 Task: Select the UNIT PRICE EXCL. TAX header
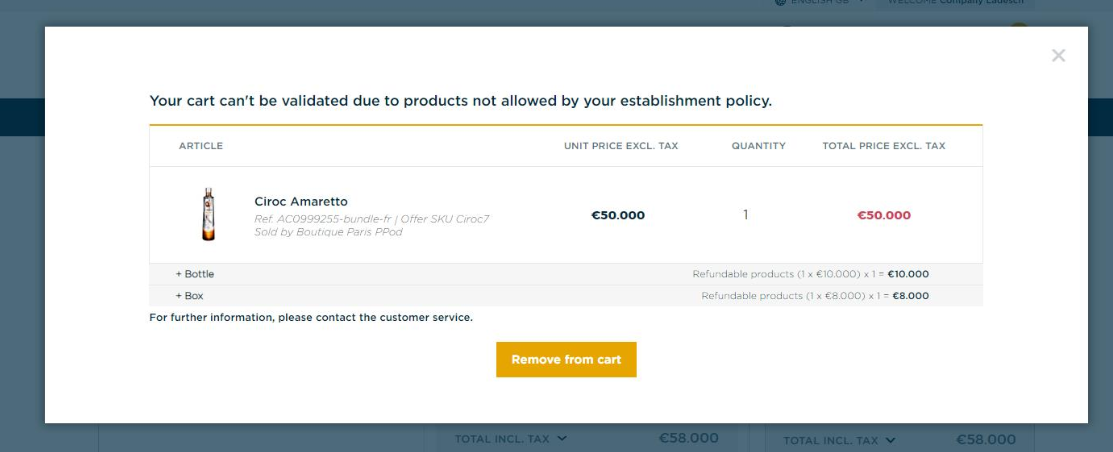tap(621, 145)
